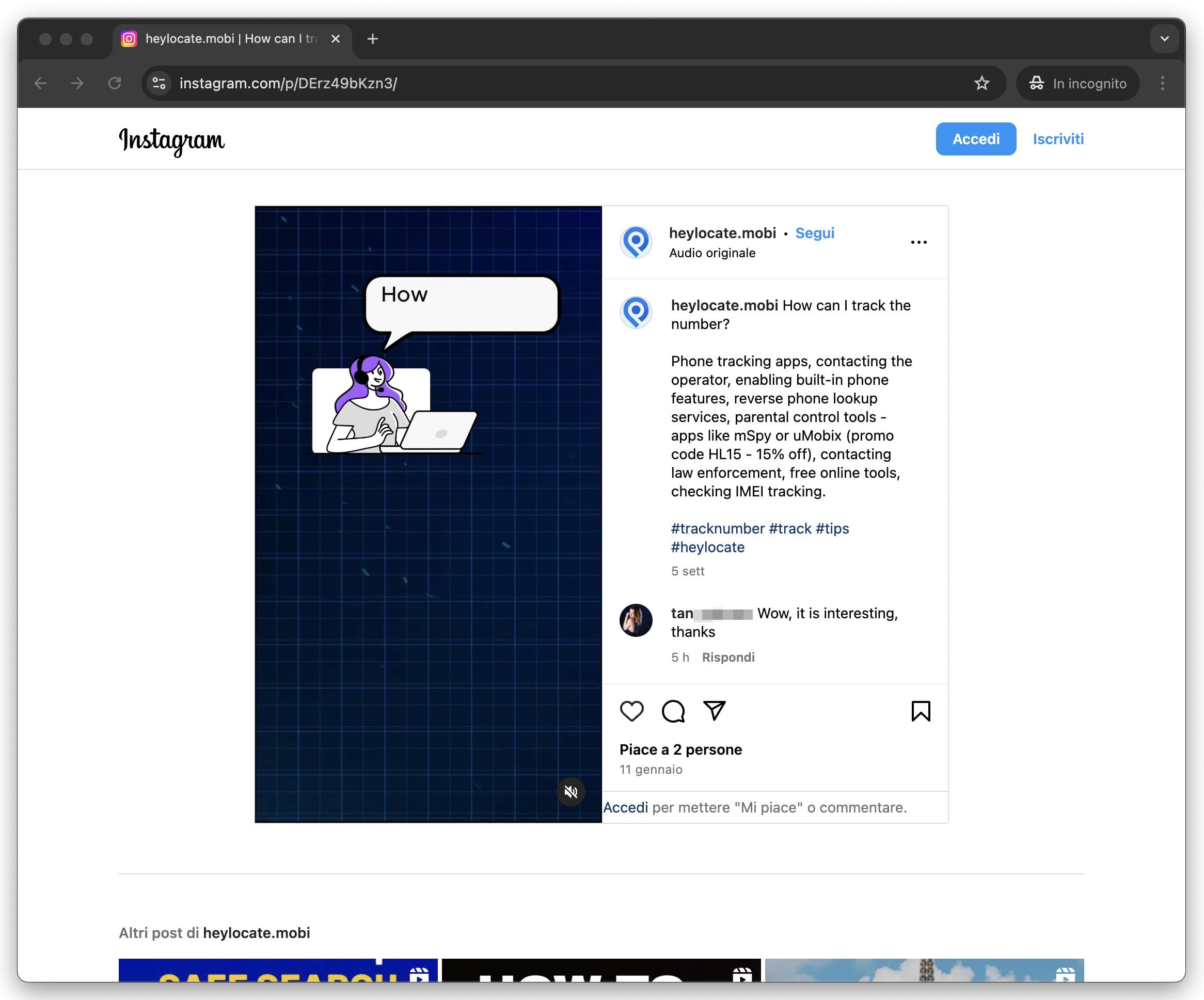The width and height of the screenshot is (1204, 1000).
Task: Open #heylocate hashtag
Action: (x=707, y=548)
